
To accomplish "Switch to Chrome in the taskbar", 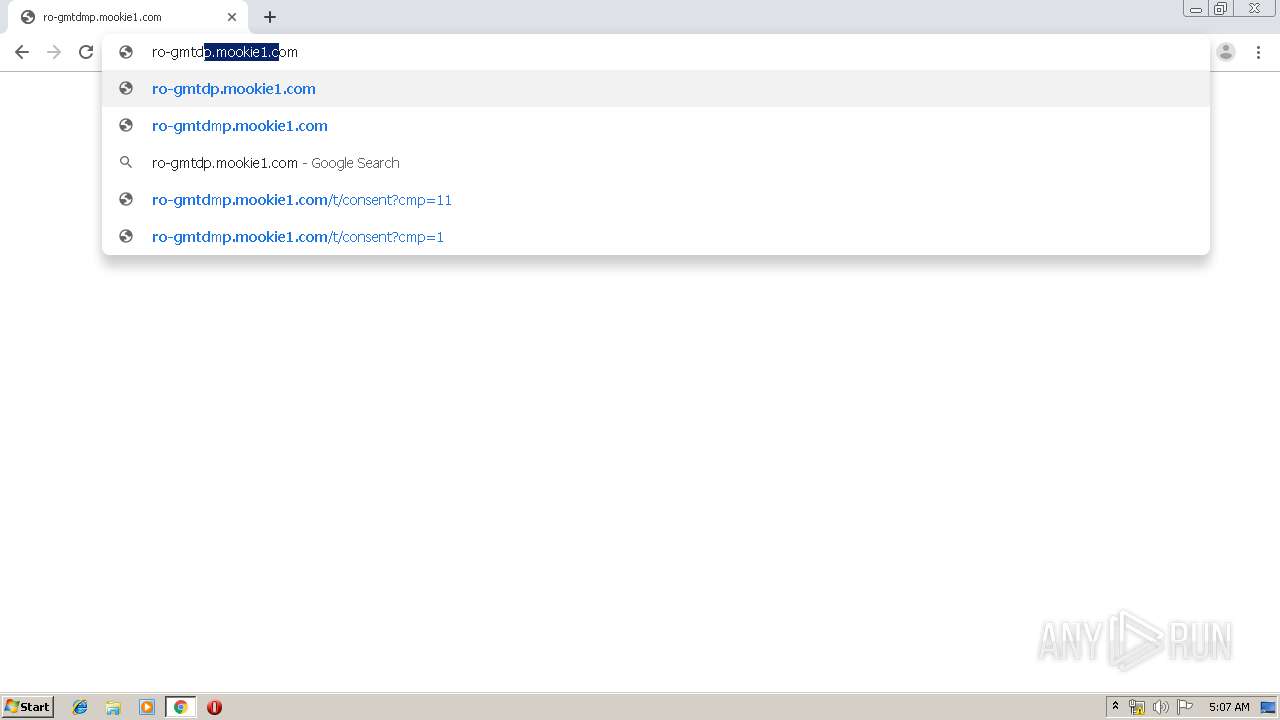I will click(x=180, y=707).
